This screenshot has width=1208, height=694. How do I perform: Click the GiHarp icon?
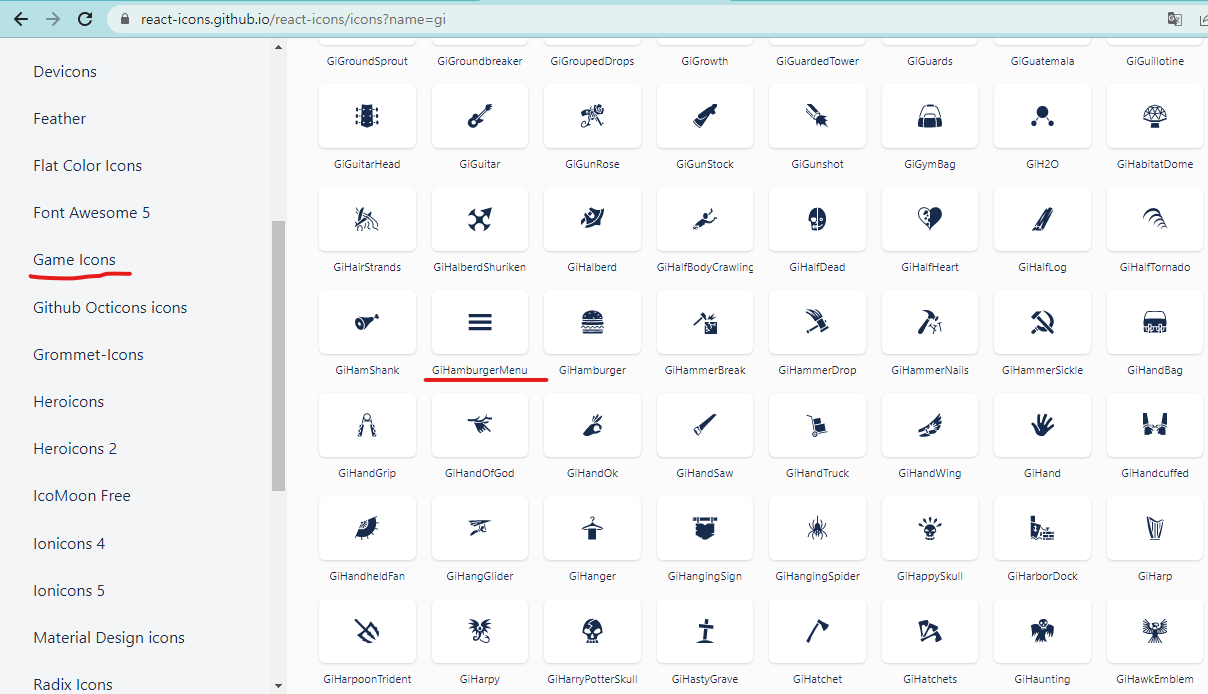click(1155, 528)
